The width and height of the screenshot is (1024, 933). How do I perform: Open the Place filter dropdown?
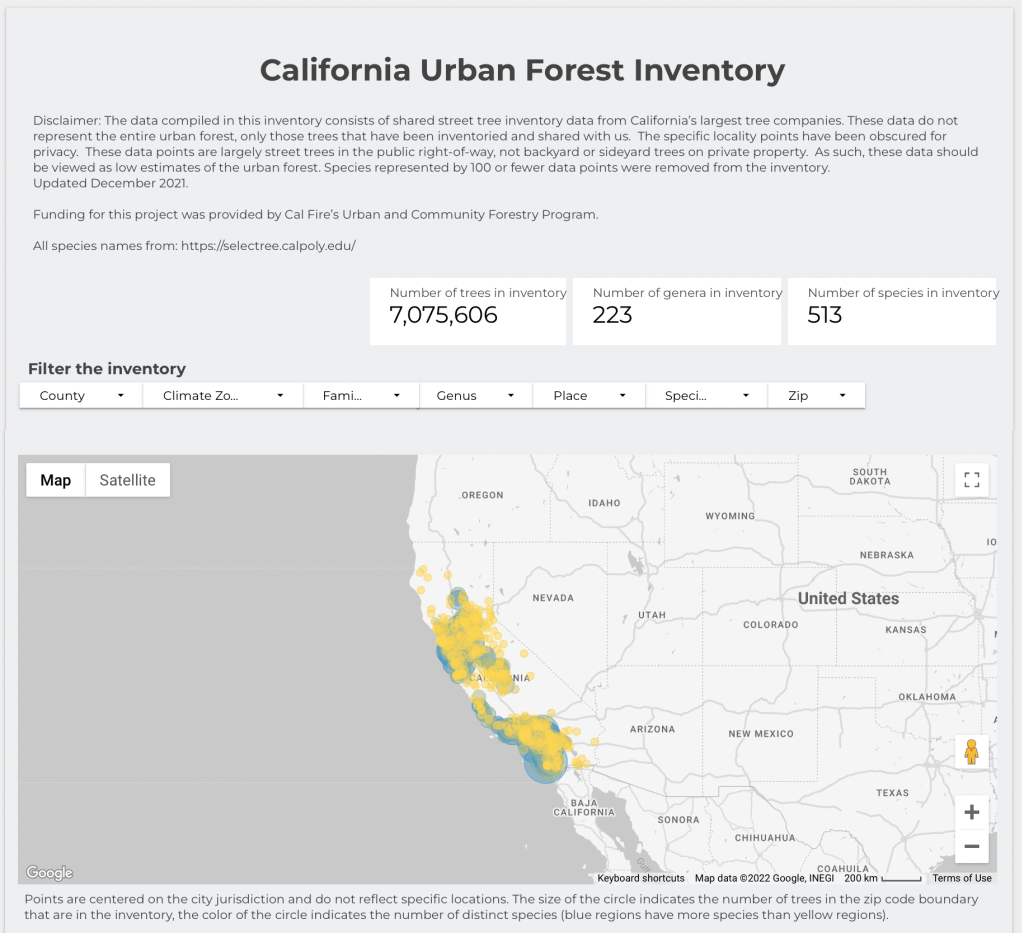(x=589, y=396)
